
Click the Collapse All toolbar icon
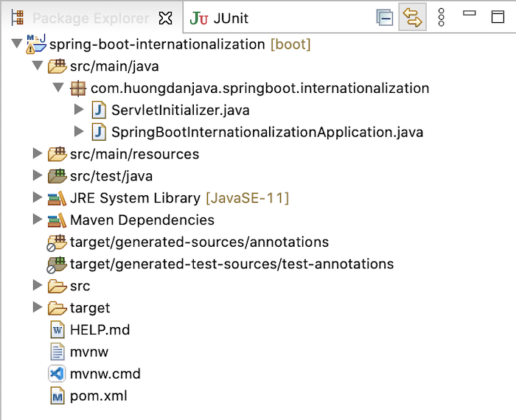point(384,17)
